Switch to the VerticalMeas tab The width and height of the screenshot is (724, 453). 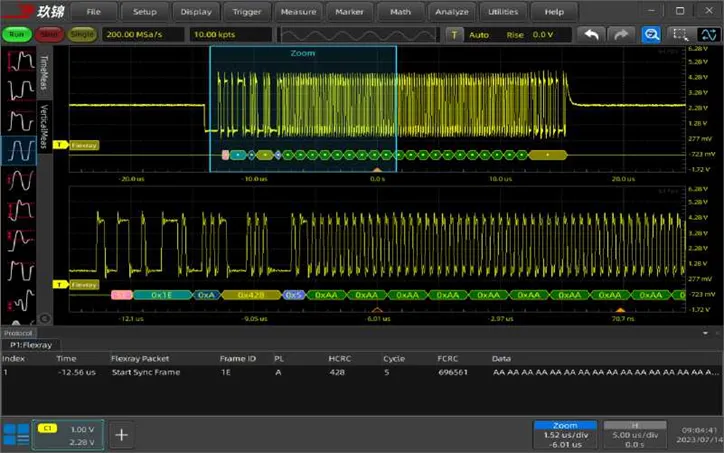coord(44,125)
